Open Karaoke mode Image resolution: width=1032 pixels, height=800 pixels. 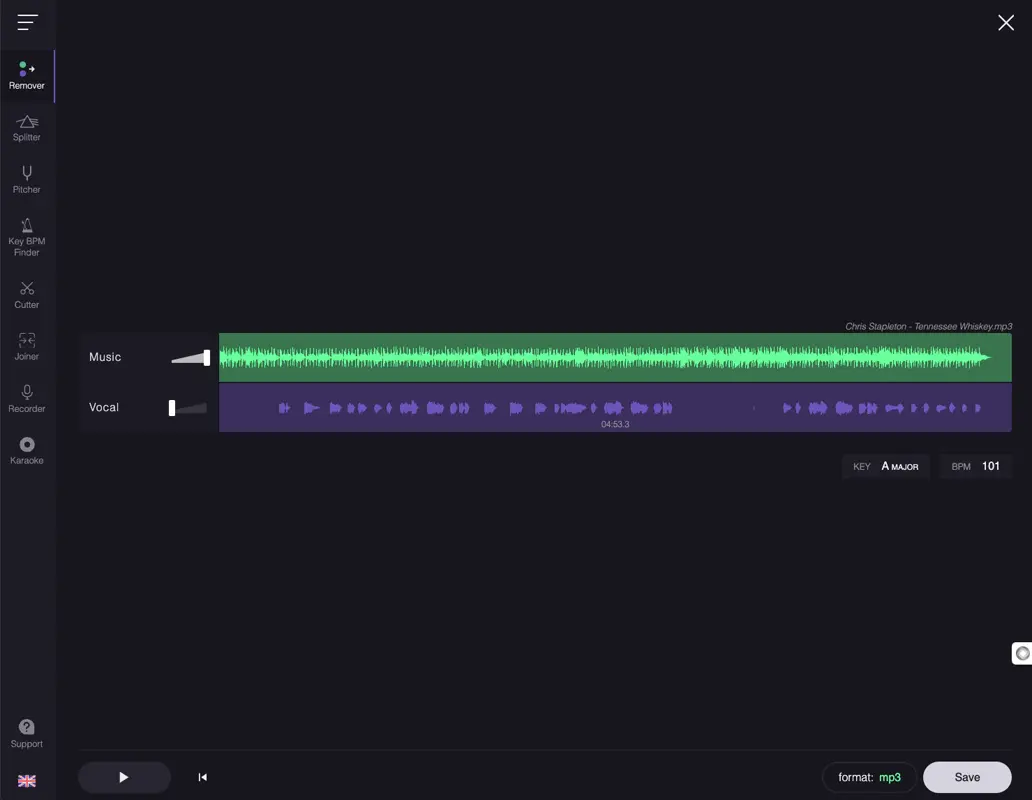[x=26, y=451]
